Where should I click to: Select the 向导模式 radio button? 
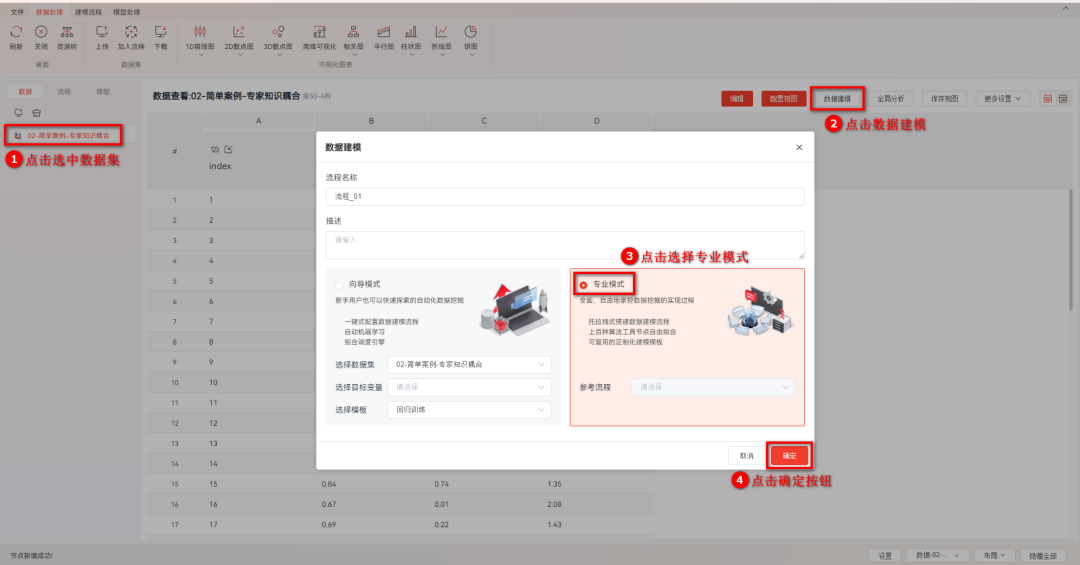click(x=340, y=285)
